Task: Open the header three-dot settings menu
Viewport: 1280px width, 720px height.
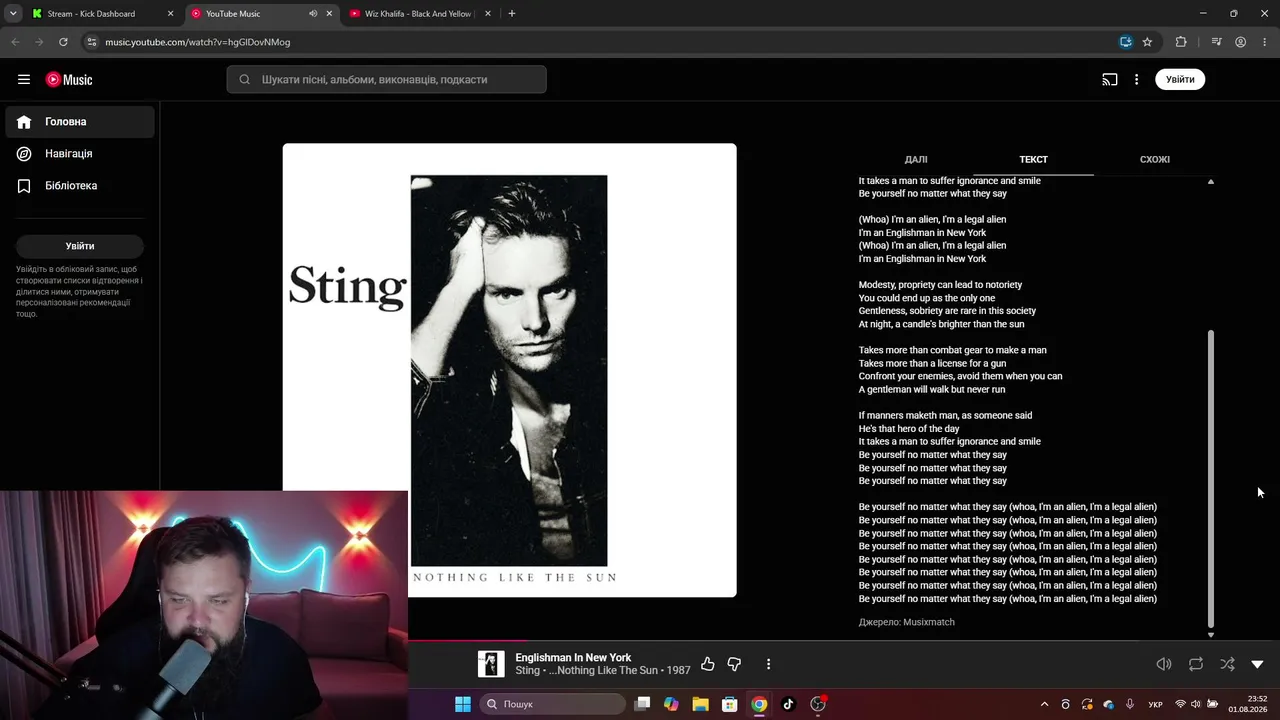Action: [x=1136, y=80]
